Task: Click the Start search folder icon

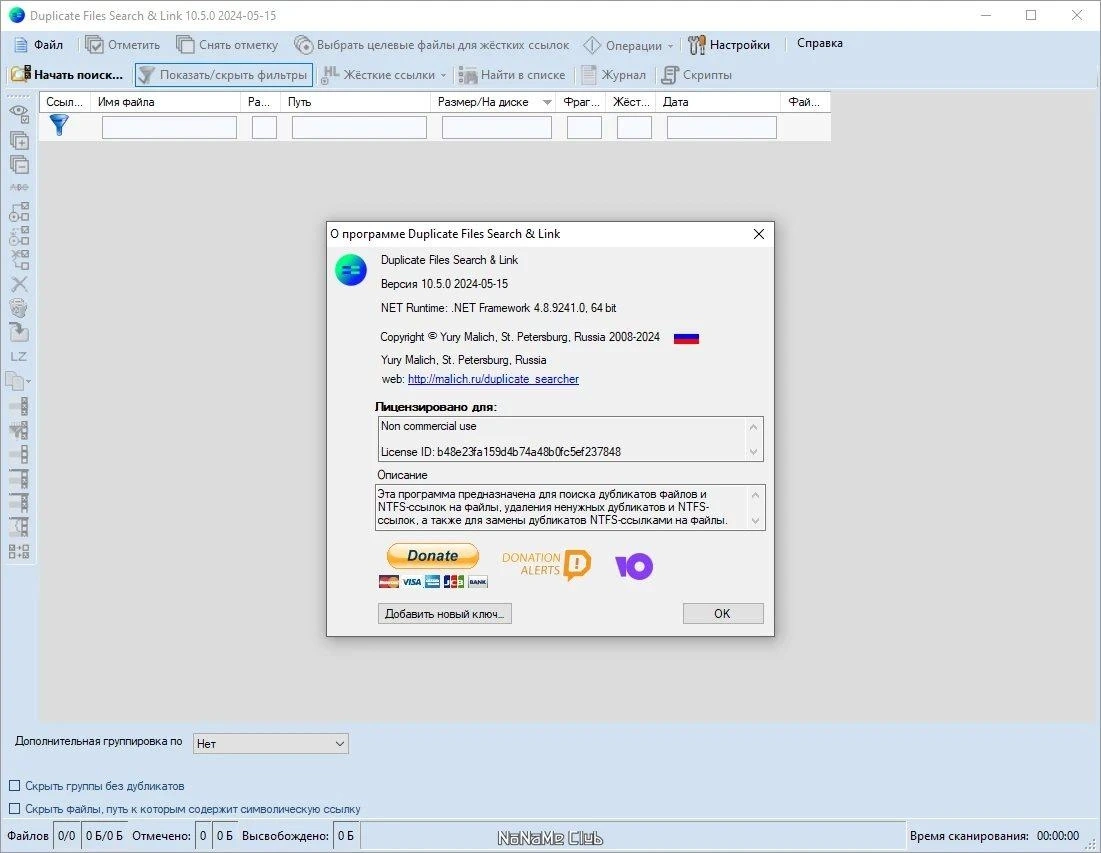Action: pyautogui.click(x=21, y=74)
